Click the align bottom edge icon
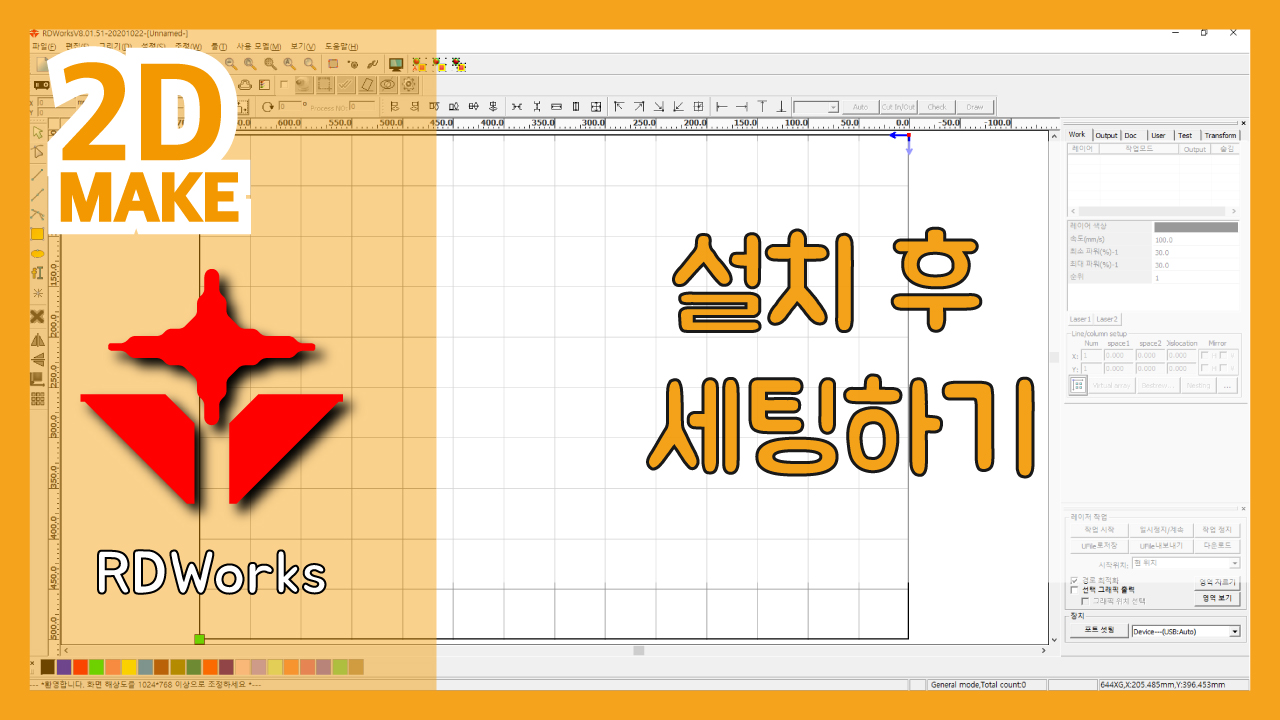 [781, 106]
